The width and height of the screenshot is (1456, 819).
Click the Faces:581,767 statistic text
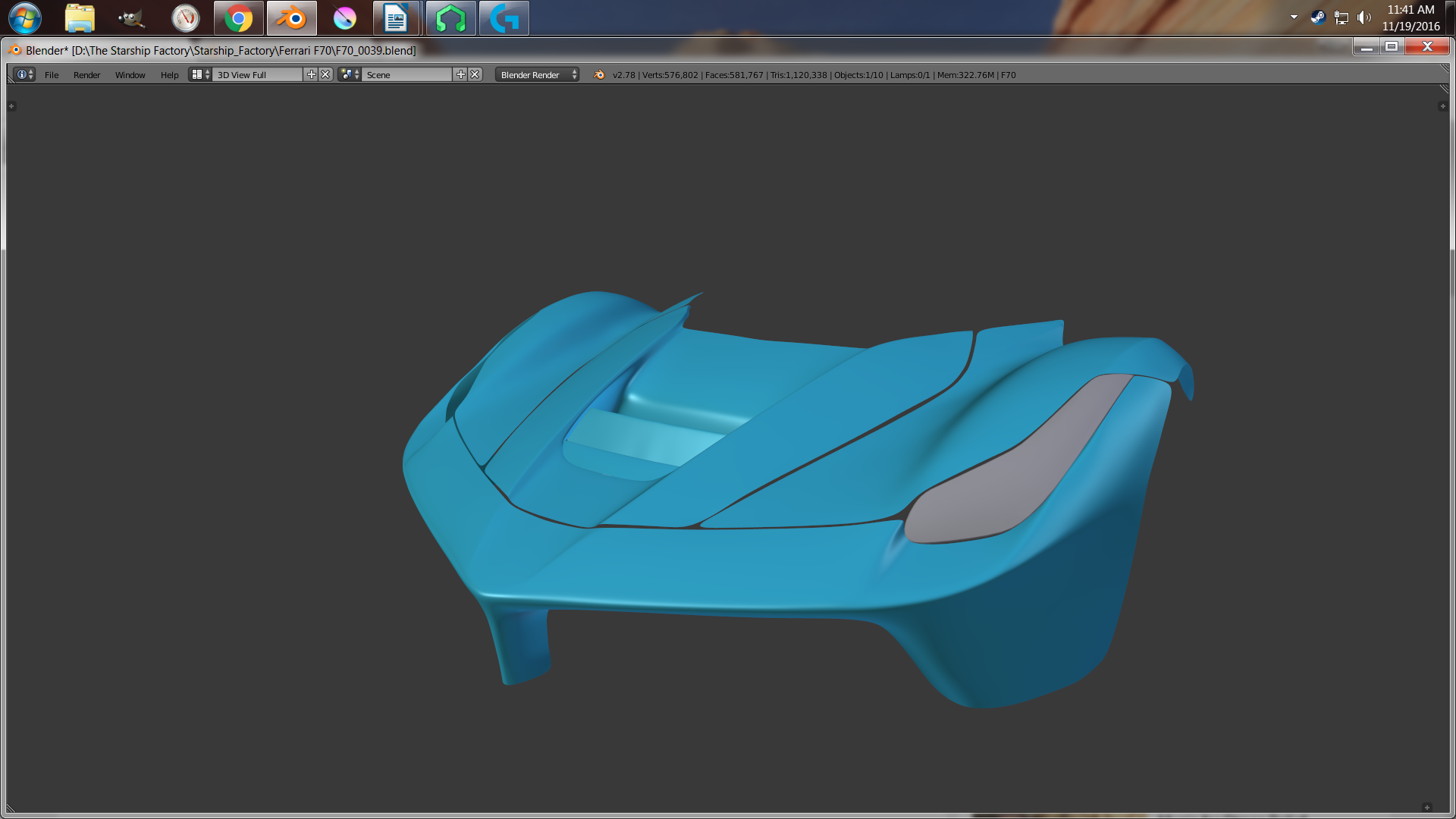734,75
